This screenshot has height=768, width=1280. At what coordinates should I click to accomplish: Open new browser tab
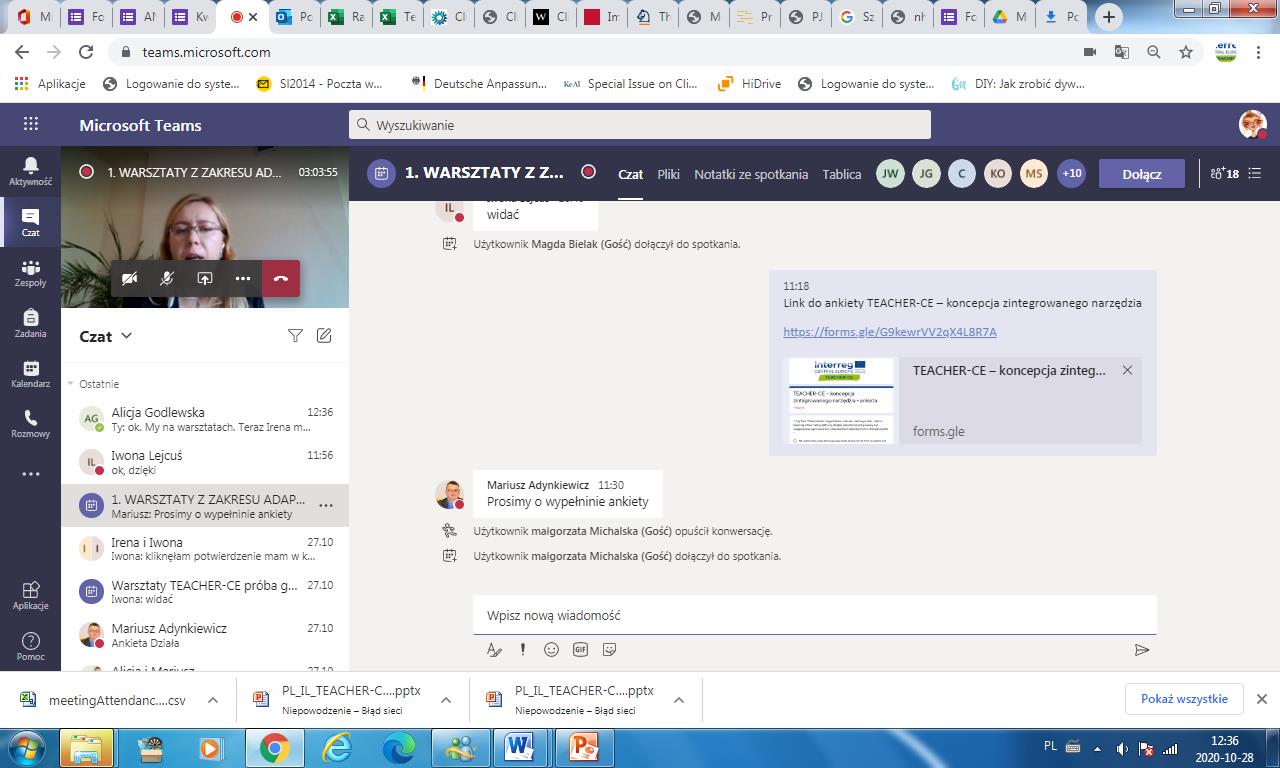click(1108, 17)
